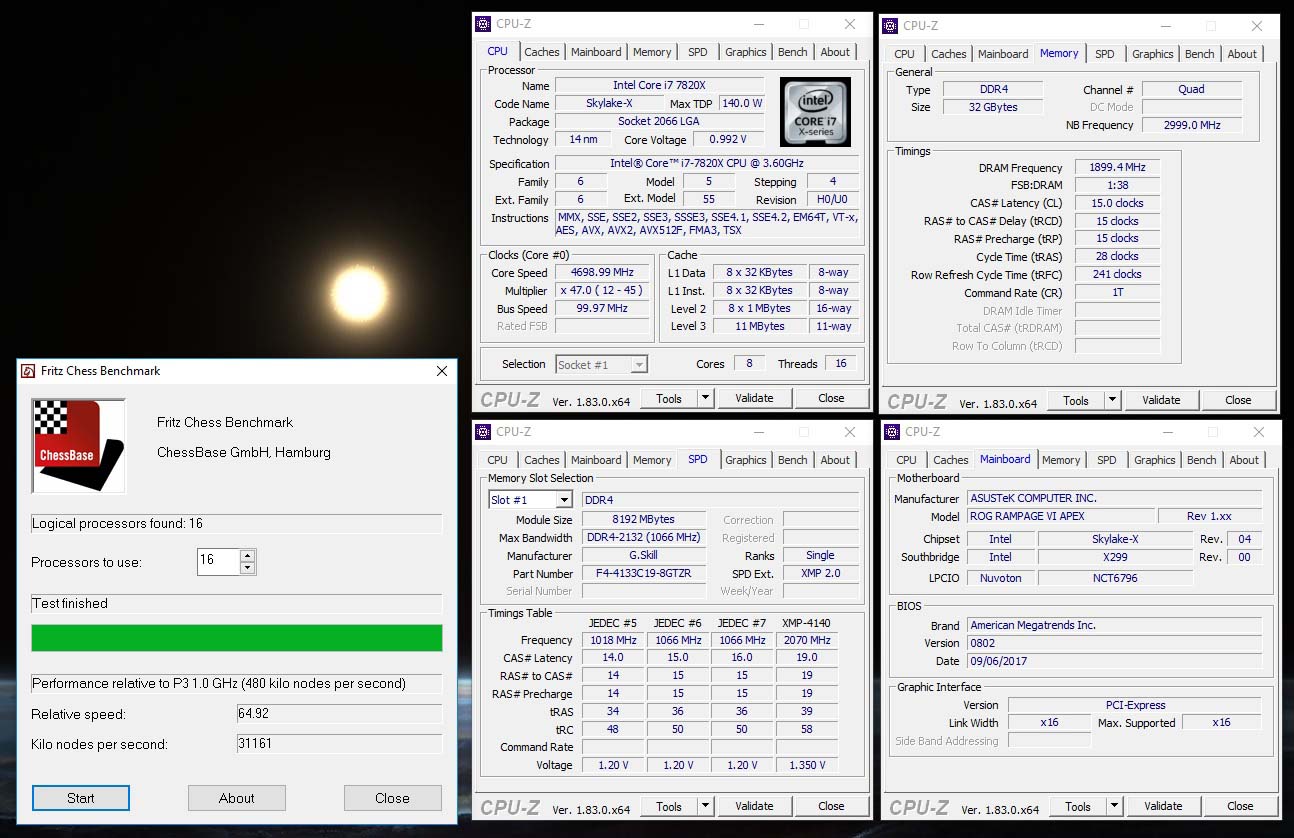Click the CPU-Z icon in the Mainboard window title bar
Viewport: 1294px width, 838px height.
892,432
